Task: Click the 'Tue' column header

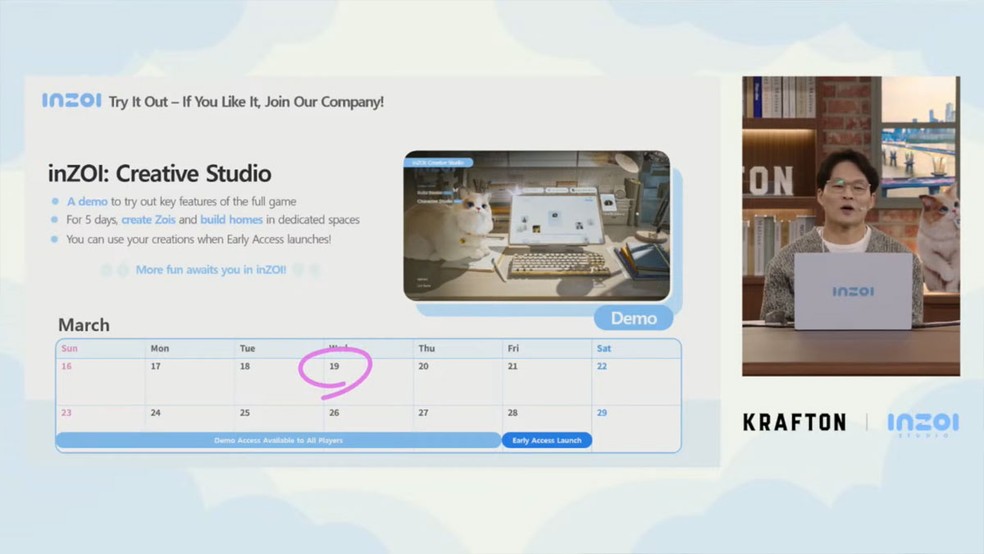Action: (x=247, y=348)
